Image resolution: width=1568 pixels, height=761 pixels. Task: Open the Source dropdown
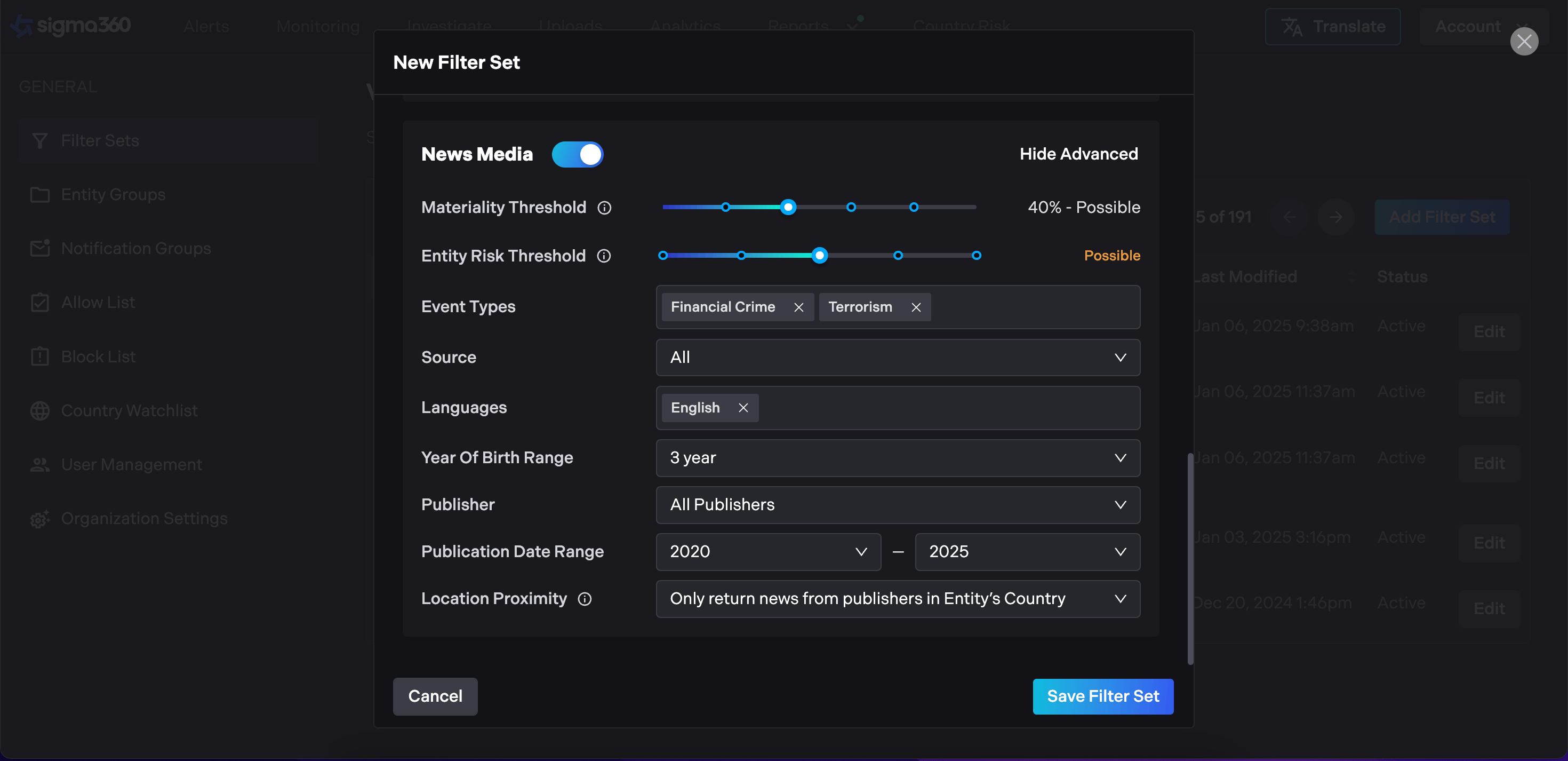point(897,357)
